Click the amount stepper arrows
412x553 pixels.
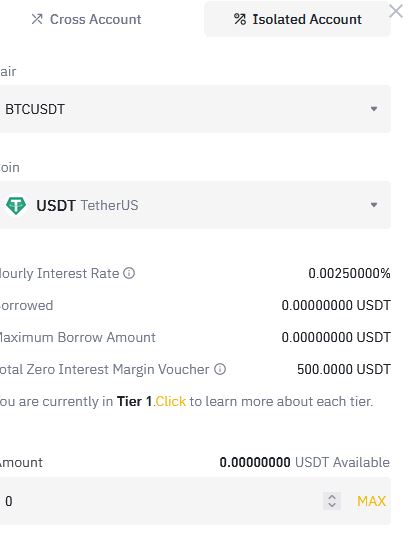(332, 501)
